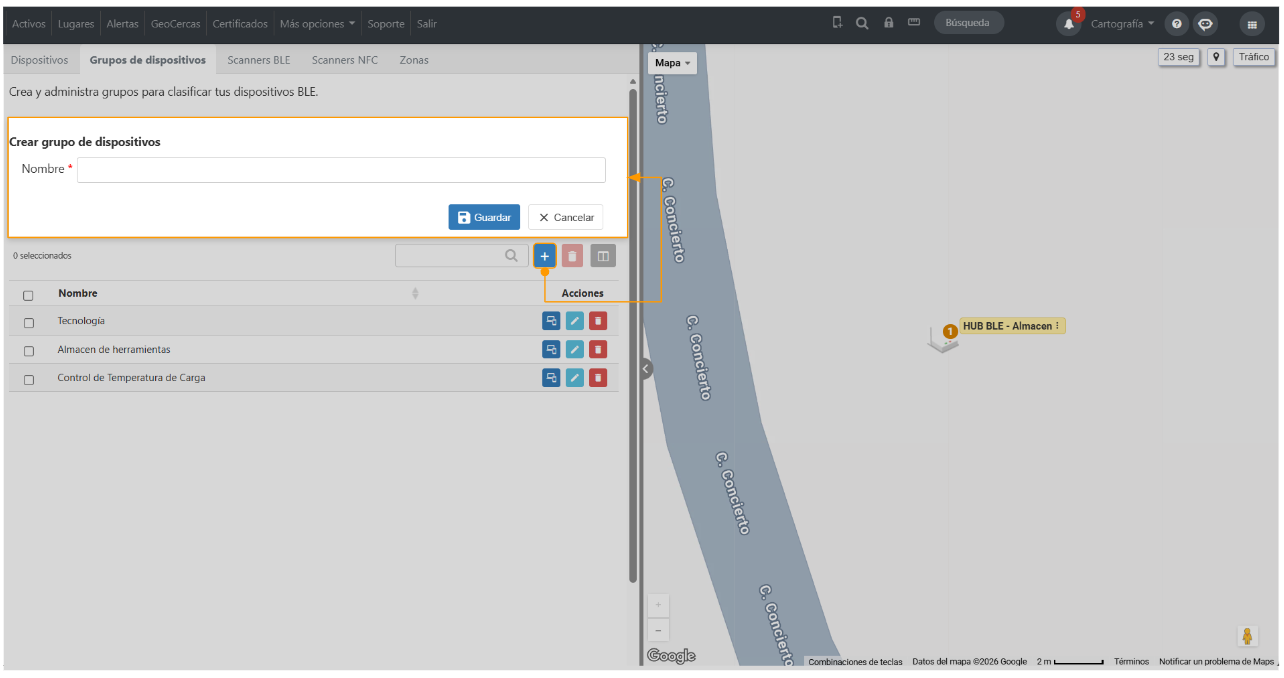This screenshot has width=1284, height=678.
Task: Click the location pin map button
Action: pos(1216,57)
